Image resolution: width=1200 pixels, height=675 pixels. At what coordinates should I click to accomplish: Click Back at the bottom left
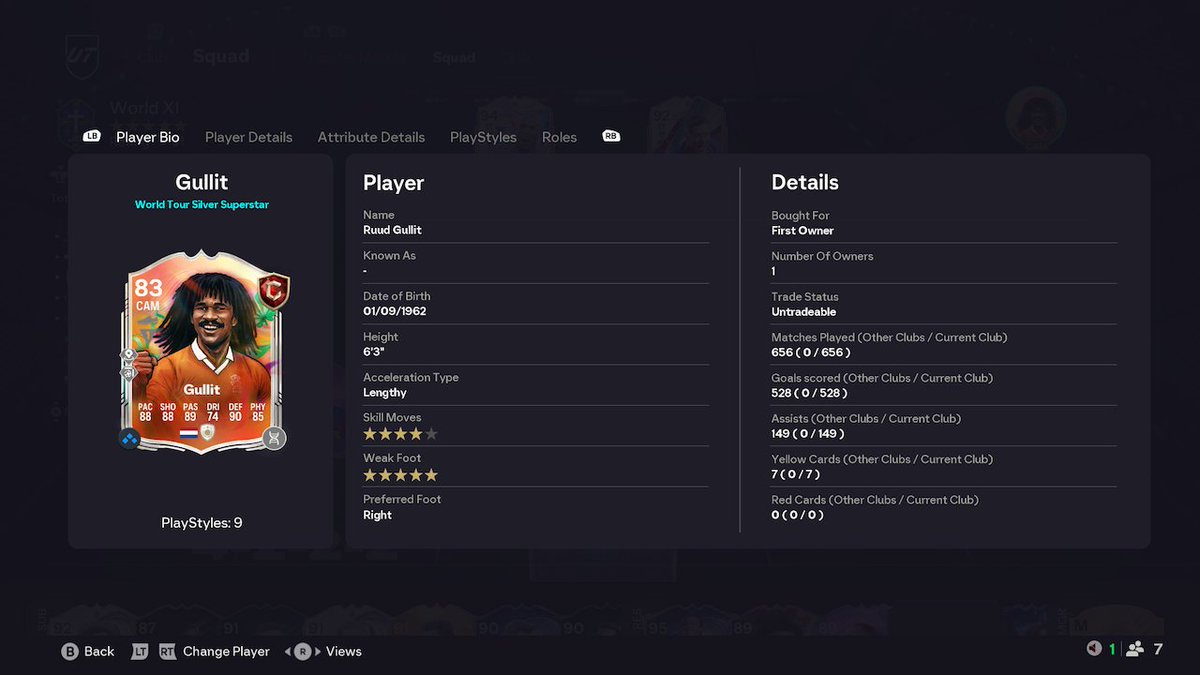96,651
